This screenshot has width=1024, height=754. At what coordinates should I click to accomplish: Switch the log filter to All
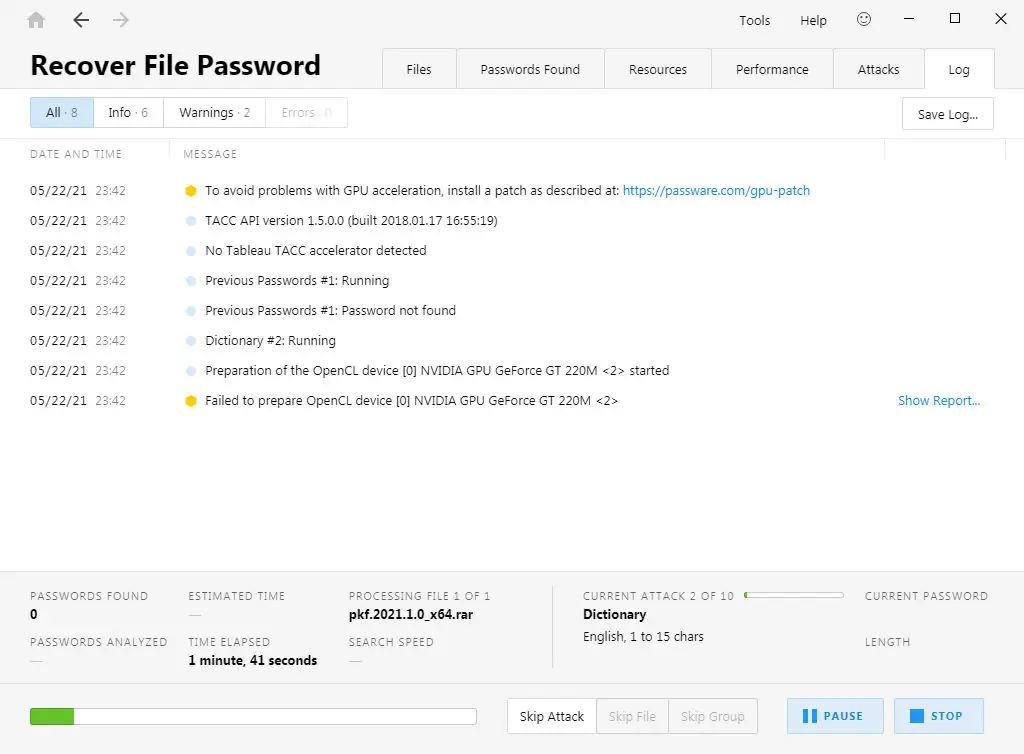click(61, 112)
